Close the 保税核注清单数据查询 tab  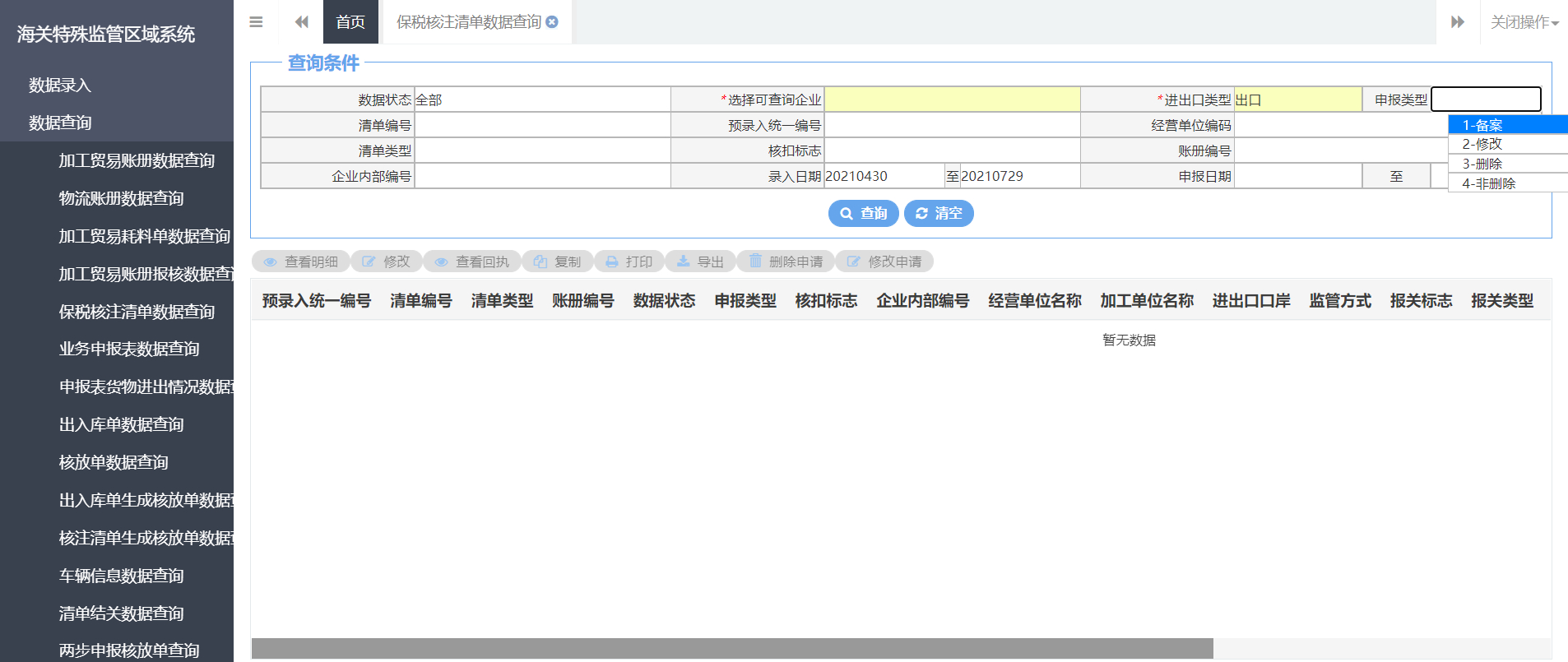coord(552,22)
